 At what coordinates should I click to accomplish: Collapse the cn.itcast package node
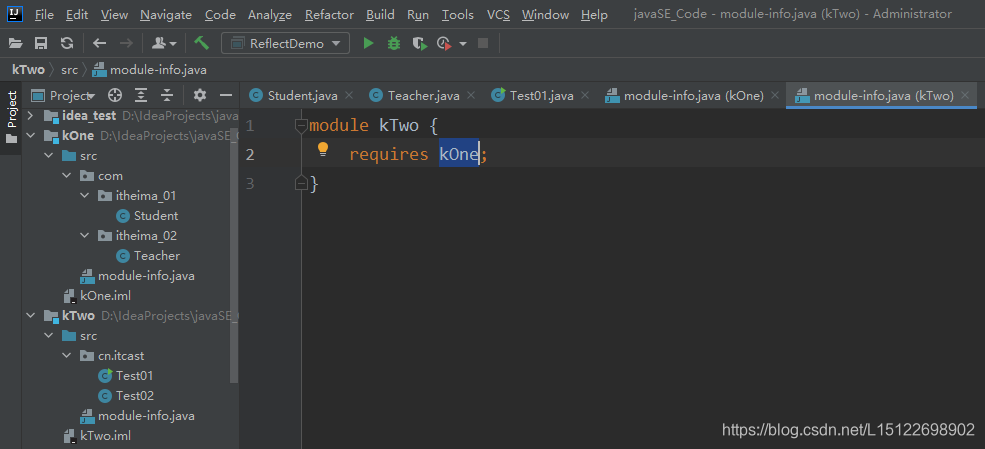(x=67, y=355)
